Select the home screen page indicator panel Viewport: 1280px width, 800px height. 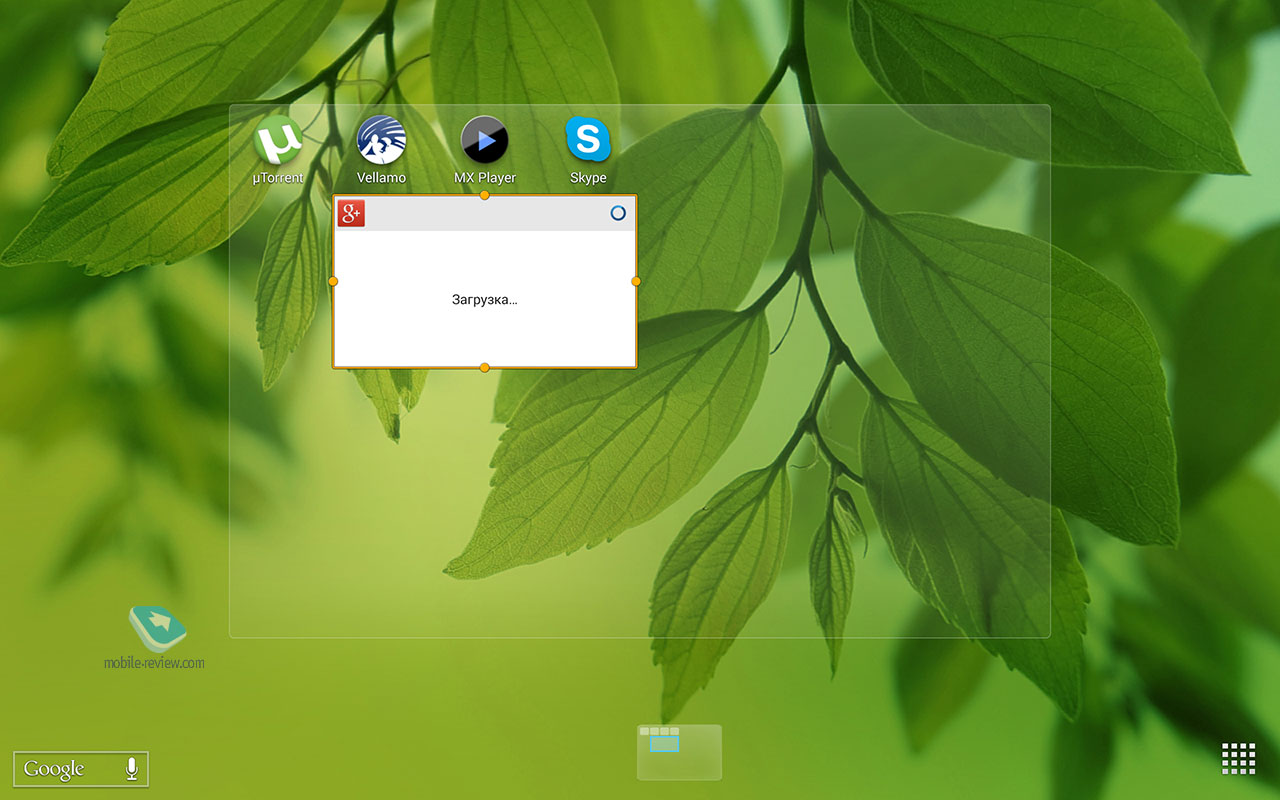tap(679, 752)
